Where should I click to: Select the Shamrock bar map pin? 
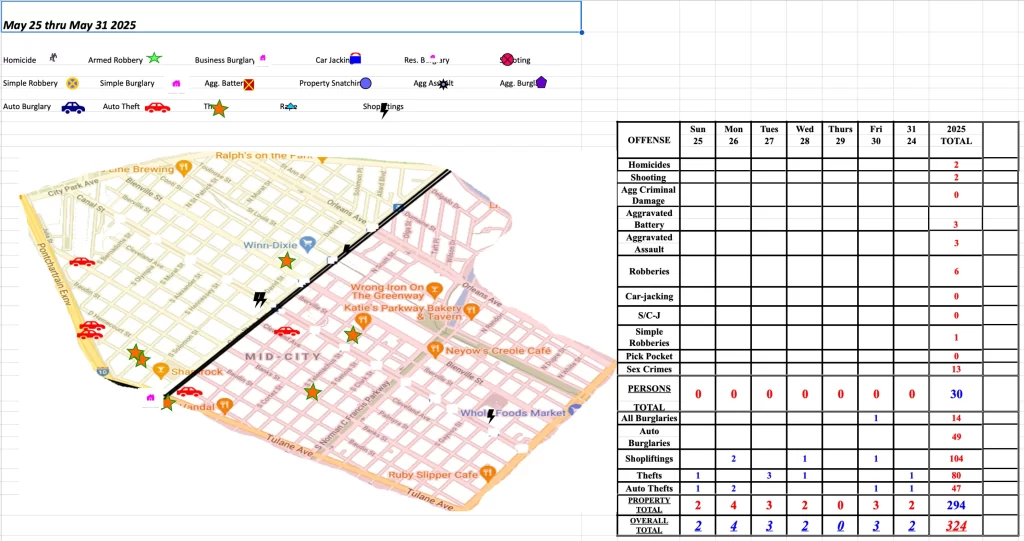pyautogui.click(x=160, y=370)
